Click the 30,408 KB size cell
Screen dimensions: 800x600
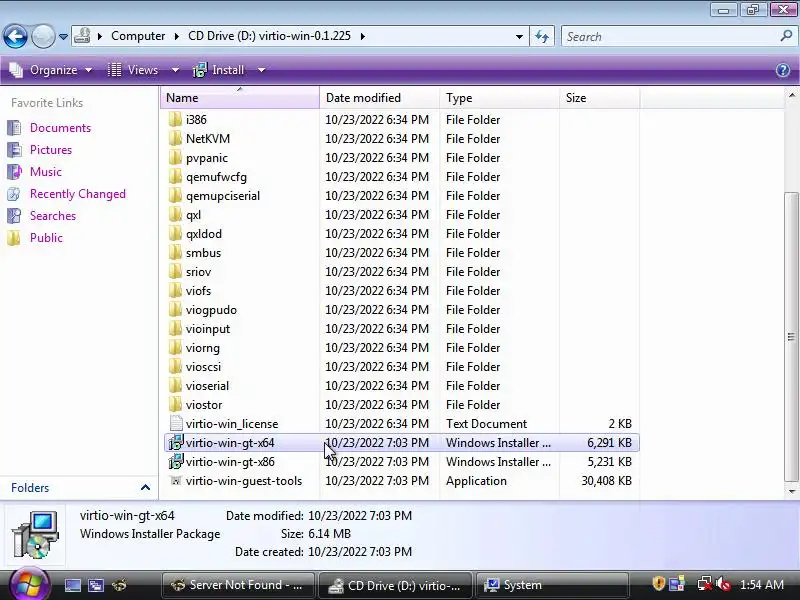606,481
